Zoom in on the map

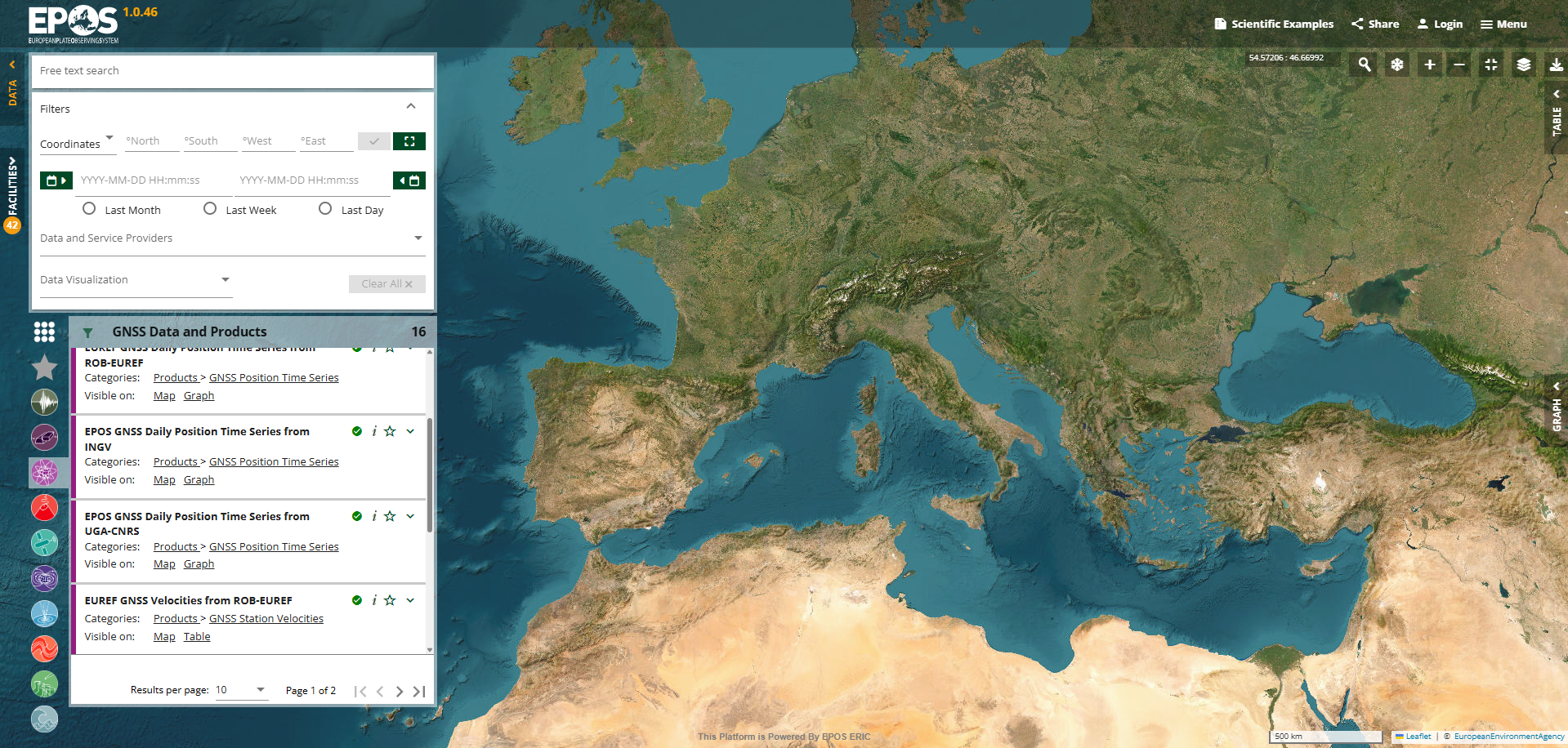coord(1429,65)
